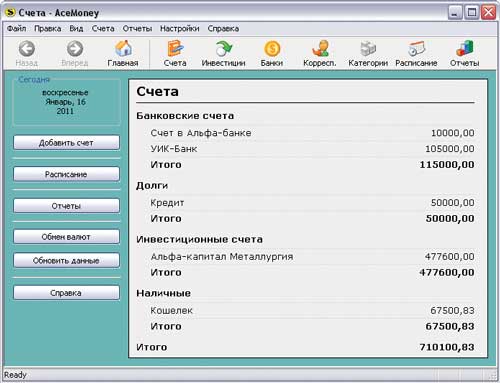Open the Отчеты menu in menu bar
This screenshot has height=383, width=500.
(137, 29)
